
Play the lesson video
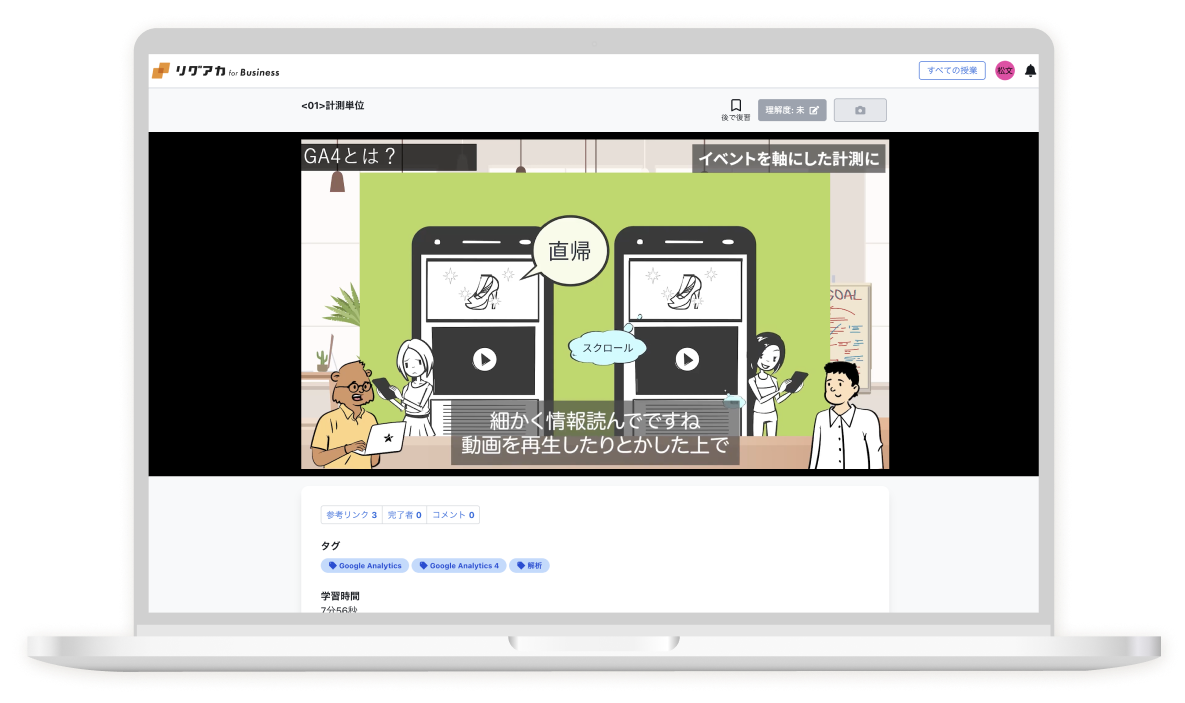point(595,304)
